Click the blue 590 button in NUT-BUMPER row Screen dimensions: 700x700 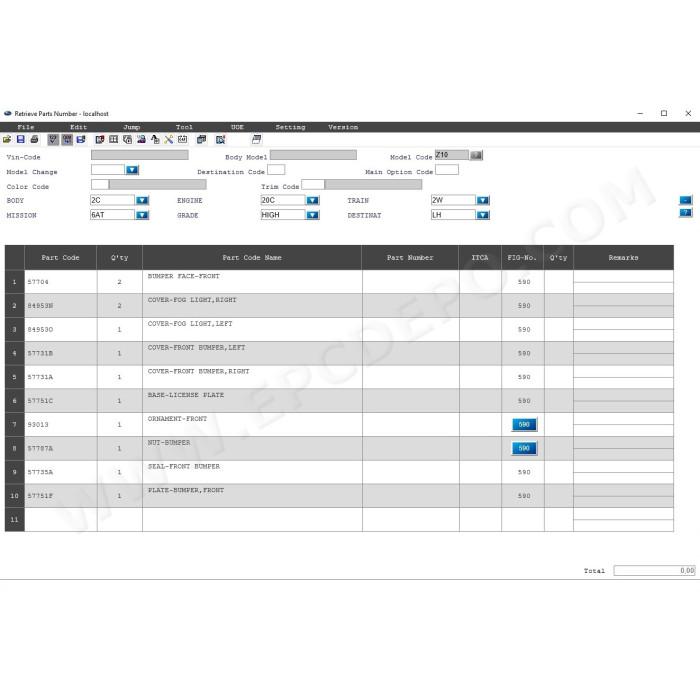(524, 448)
